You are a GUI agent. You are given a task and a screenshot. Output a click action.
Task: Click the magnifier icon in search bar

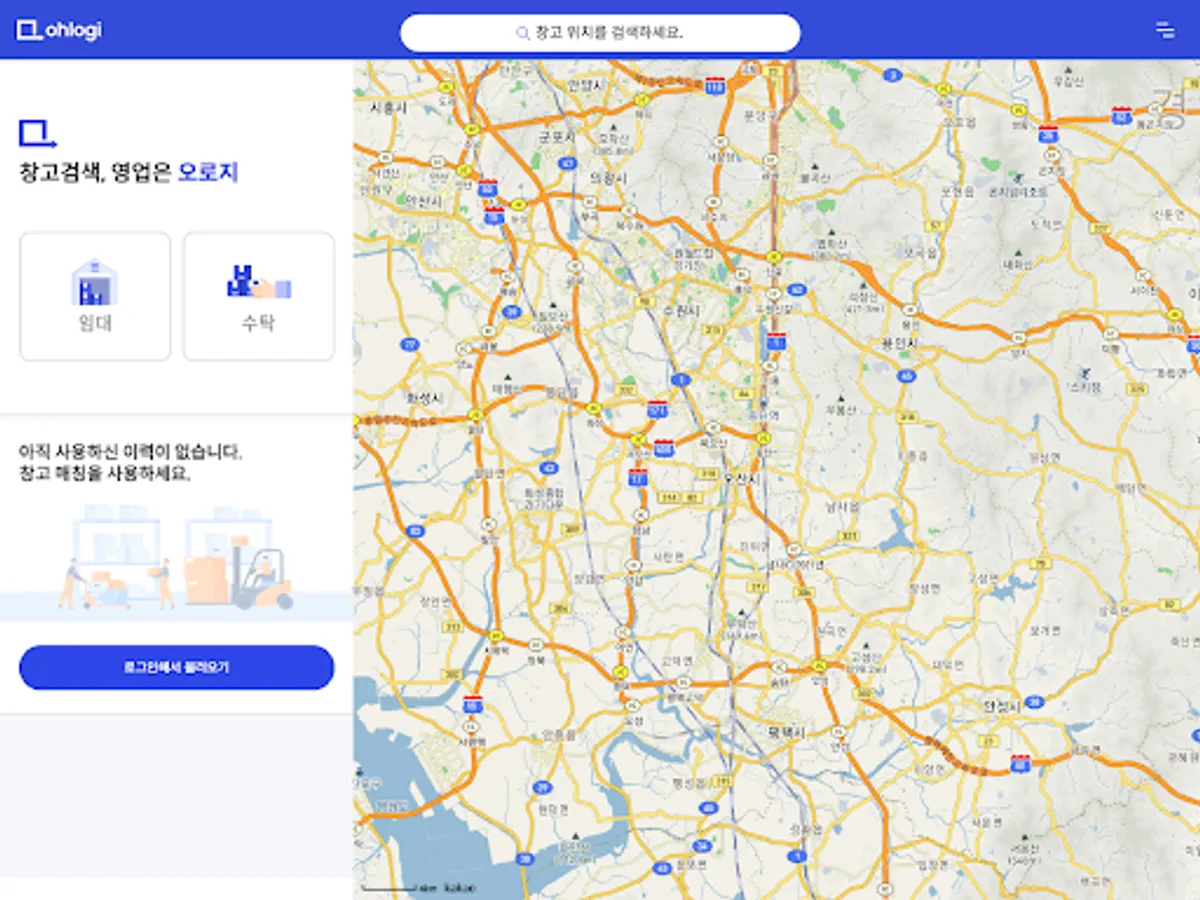coord(522,33)
